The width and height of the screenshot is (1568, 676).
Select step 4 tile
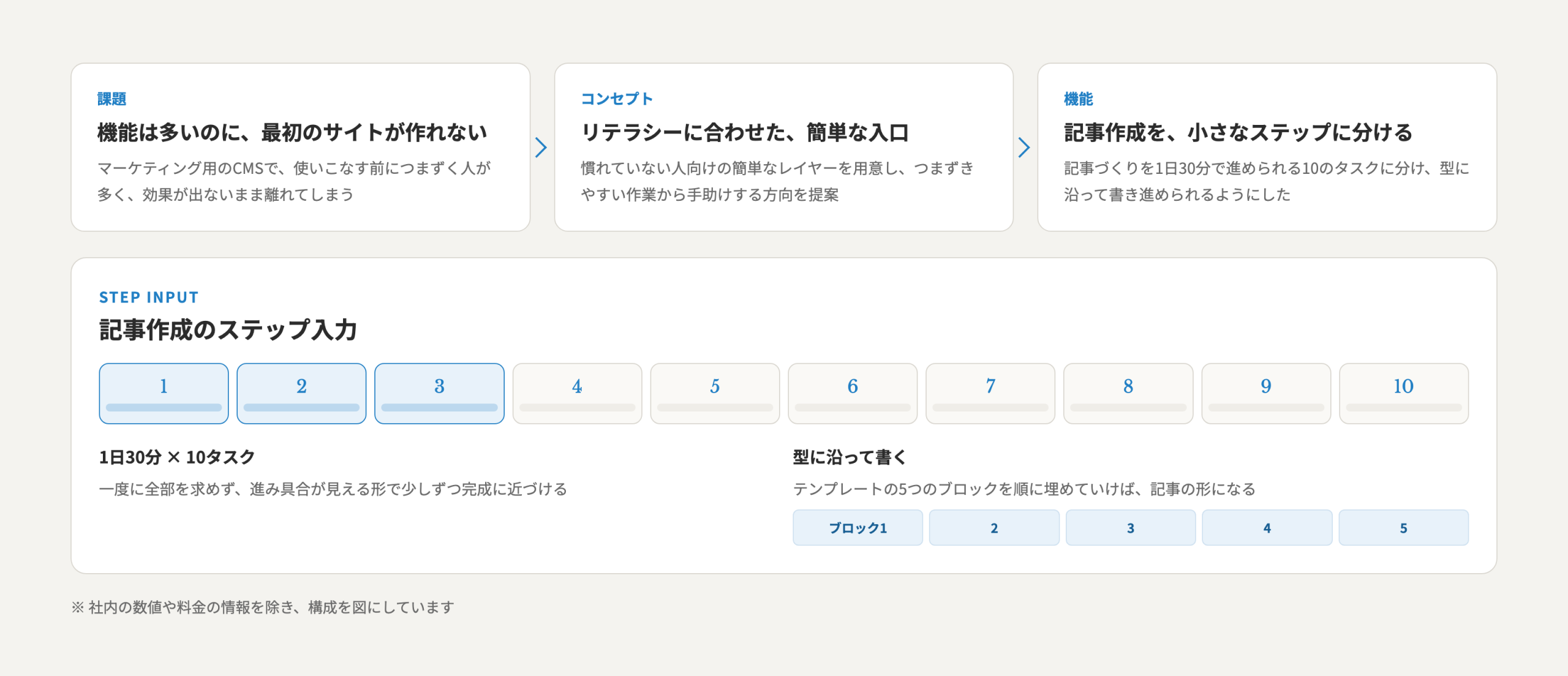pyautogui.click(x=577, y=394)
